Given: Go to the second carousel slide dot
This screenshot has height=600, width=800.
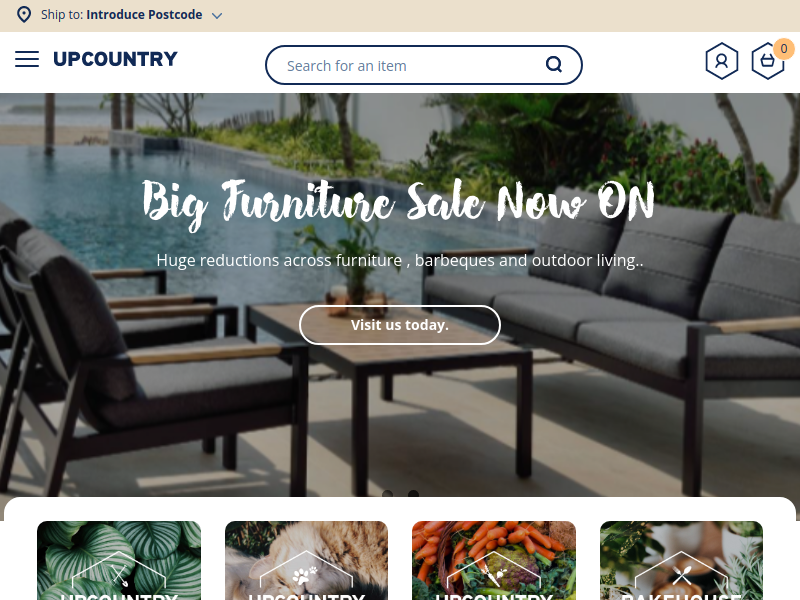Looking at the screenshot, I should coord(413,493).
